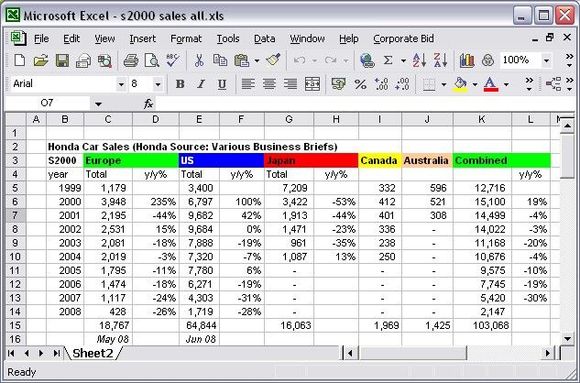Image resolution: width=580 pixels, height=383 pixels.
Task: Open a file with folder icon
Action: pyautogui.click(x=41, y=60)
